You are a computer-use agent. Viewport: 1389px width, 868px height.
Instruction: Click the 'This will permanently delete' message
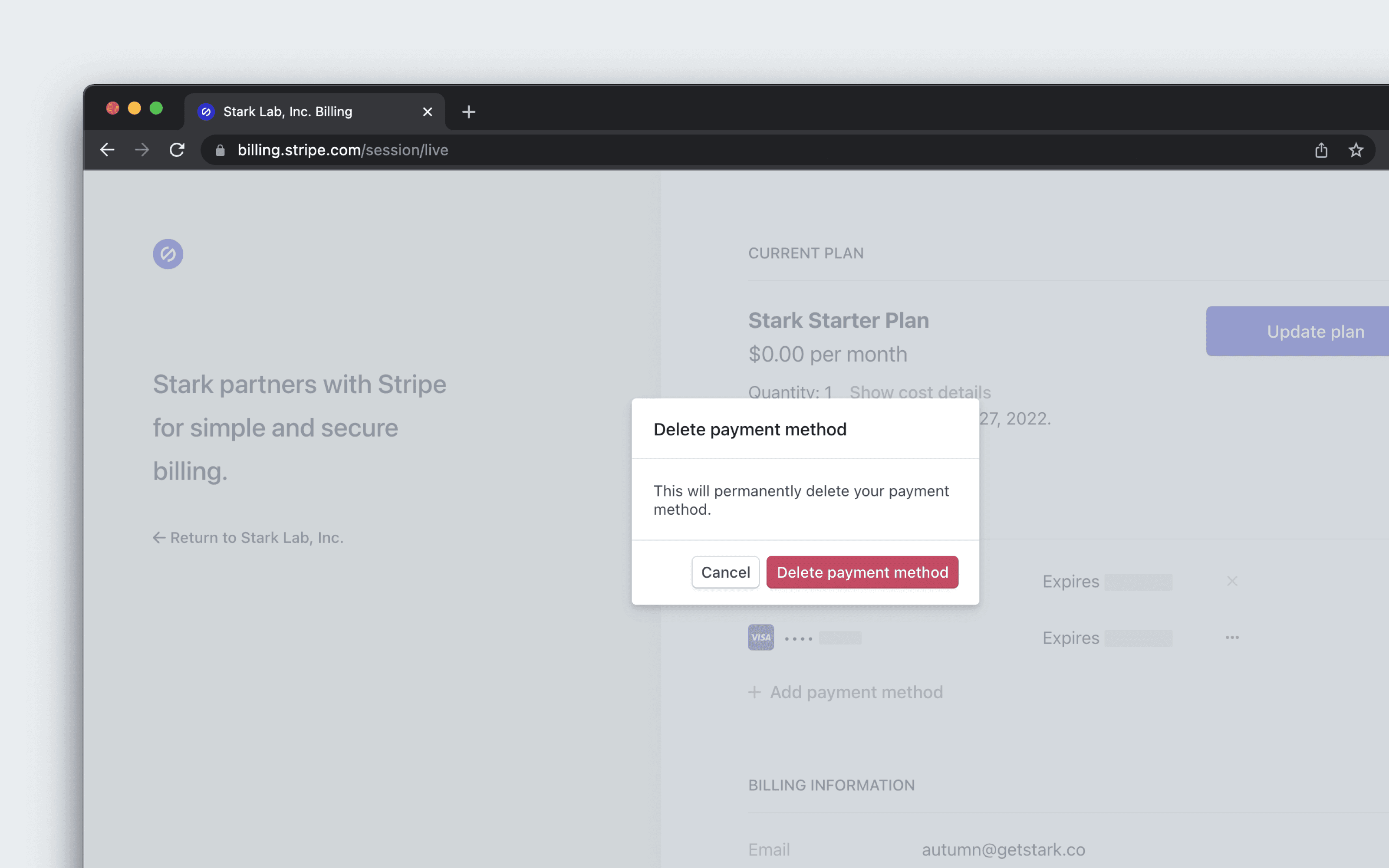(x=801, y=500)
